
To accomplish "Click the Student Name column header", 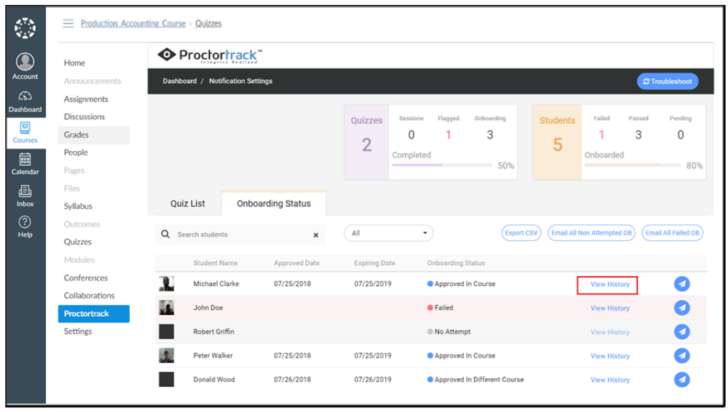I will (215, 263).
